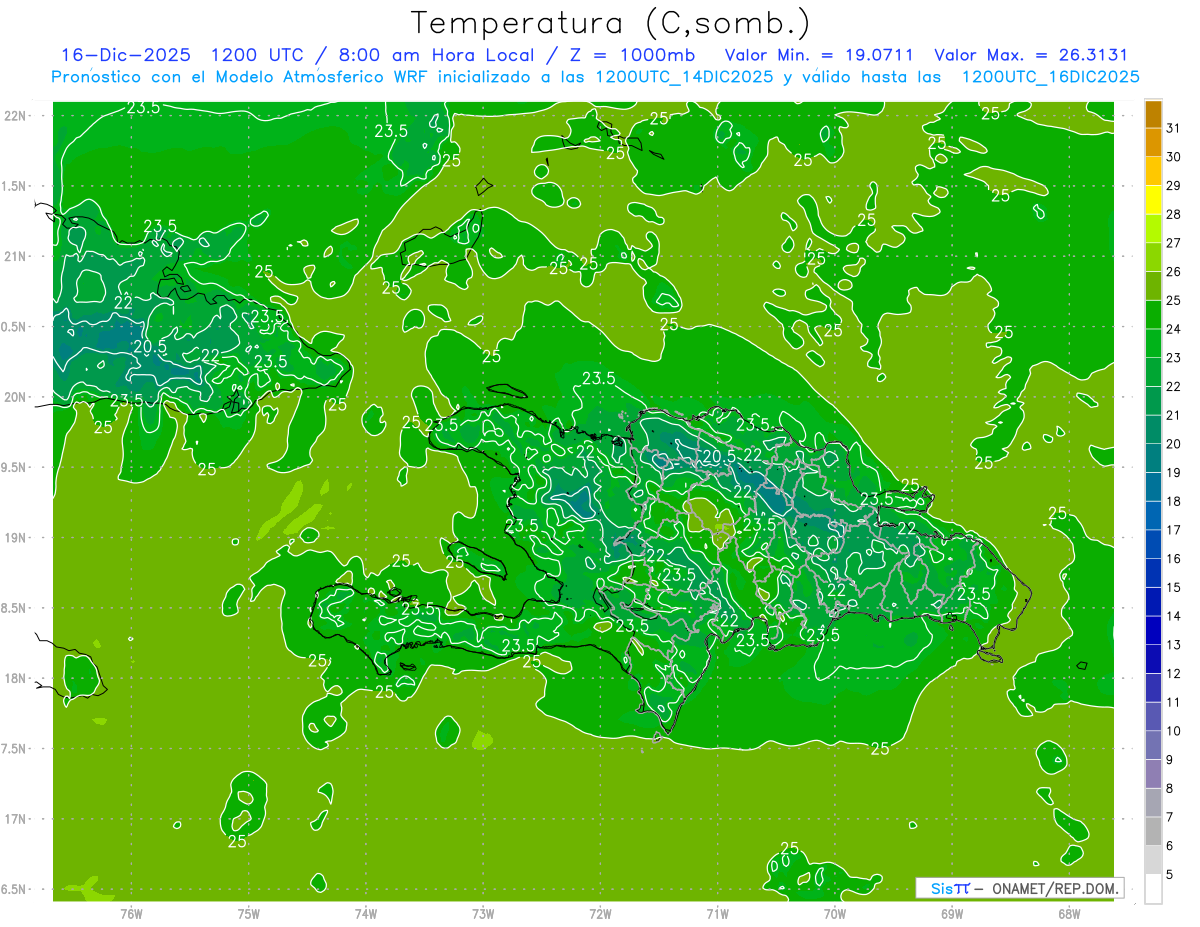The width and height of the screenshot is (1200, 927).
Task: Pick the teal swatch between 19 and 20
Action: [x=1153, y=459]
